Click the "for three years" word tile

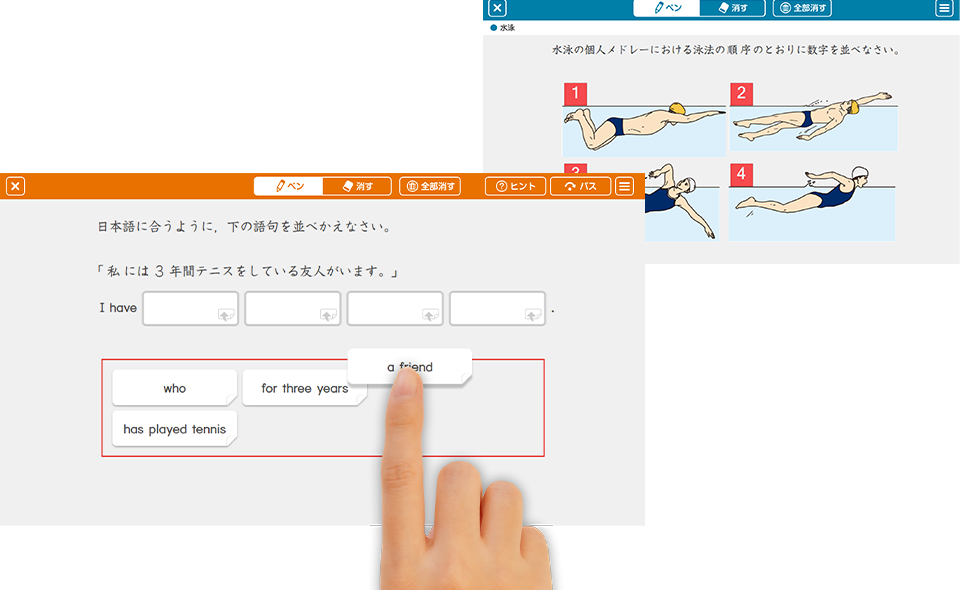tap(303, 388)
